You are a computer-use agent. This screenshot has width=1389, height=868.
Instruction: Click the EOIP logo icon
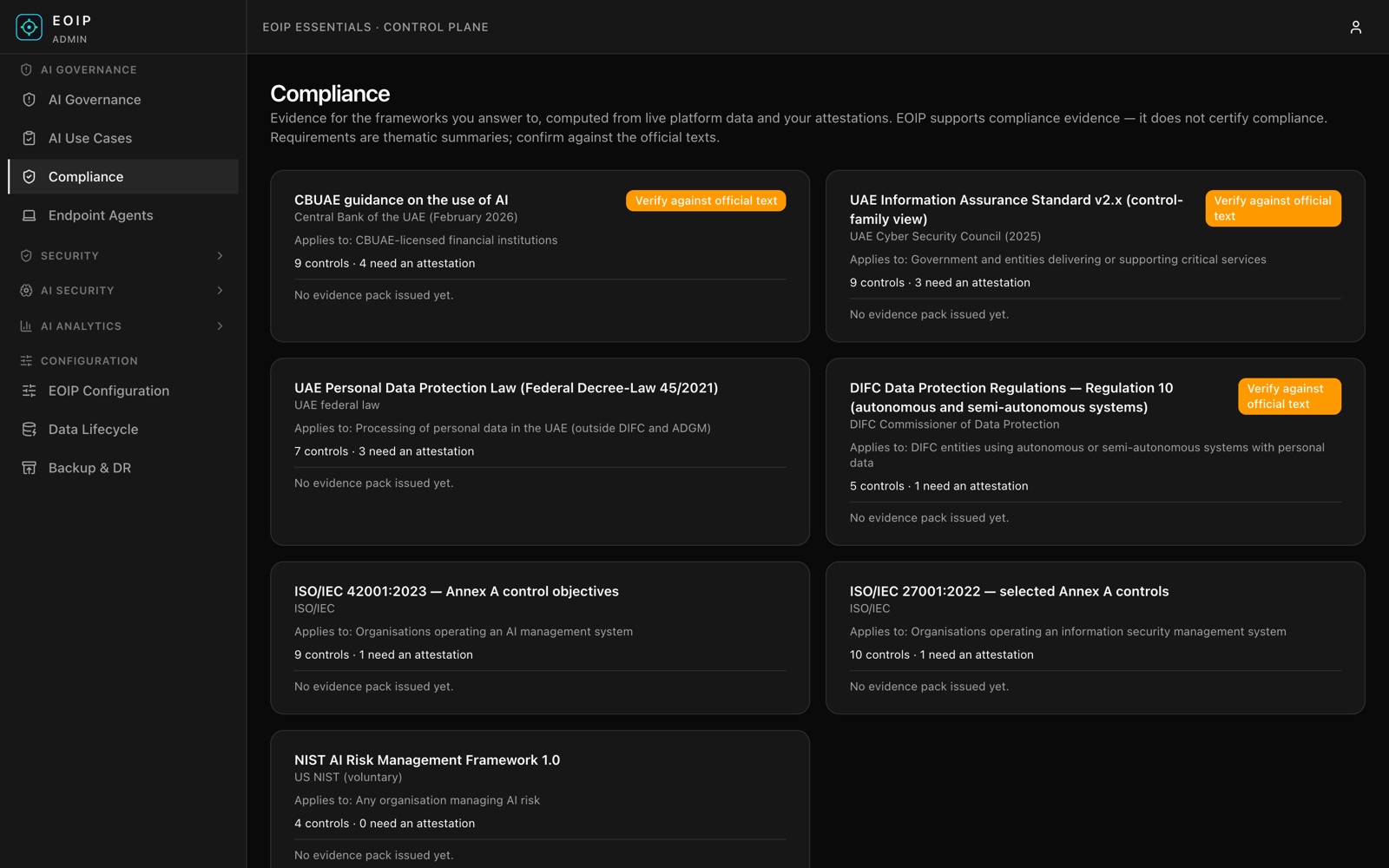(x=29, y=28)
